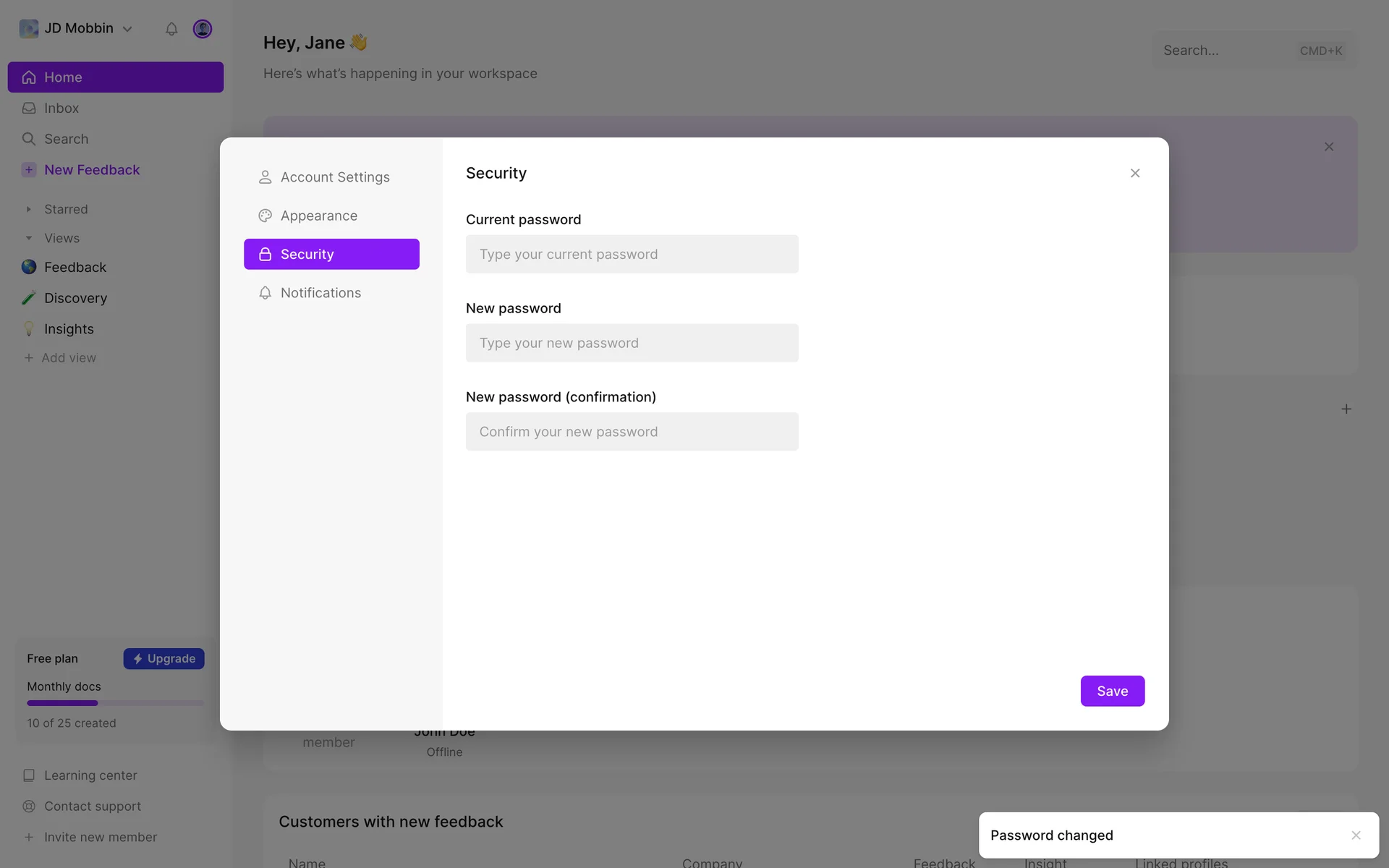Focus the Current password input field

(632, 254)
